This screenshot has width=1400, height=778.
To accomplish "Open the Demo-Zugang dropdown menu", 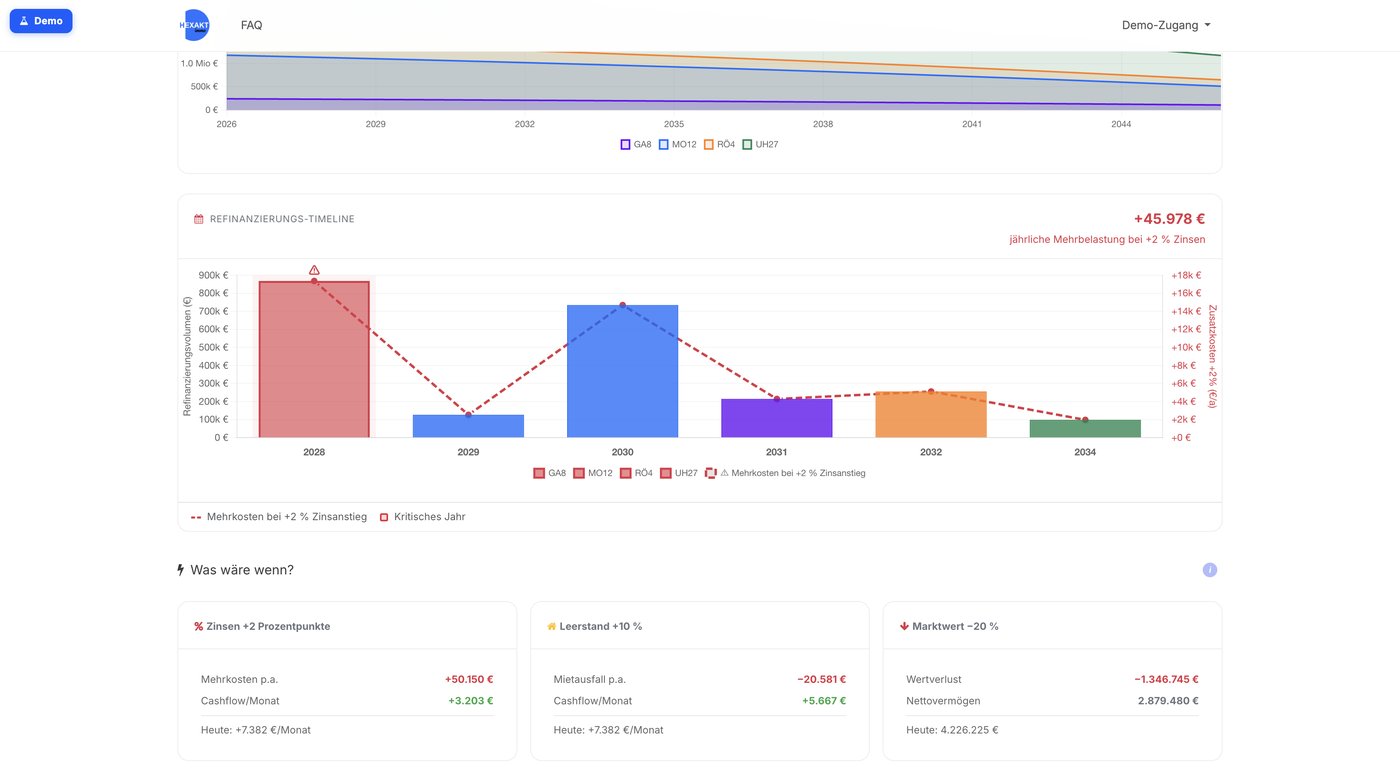I will [1166, 25].
